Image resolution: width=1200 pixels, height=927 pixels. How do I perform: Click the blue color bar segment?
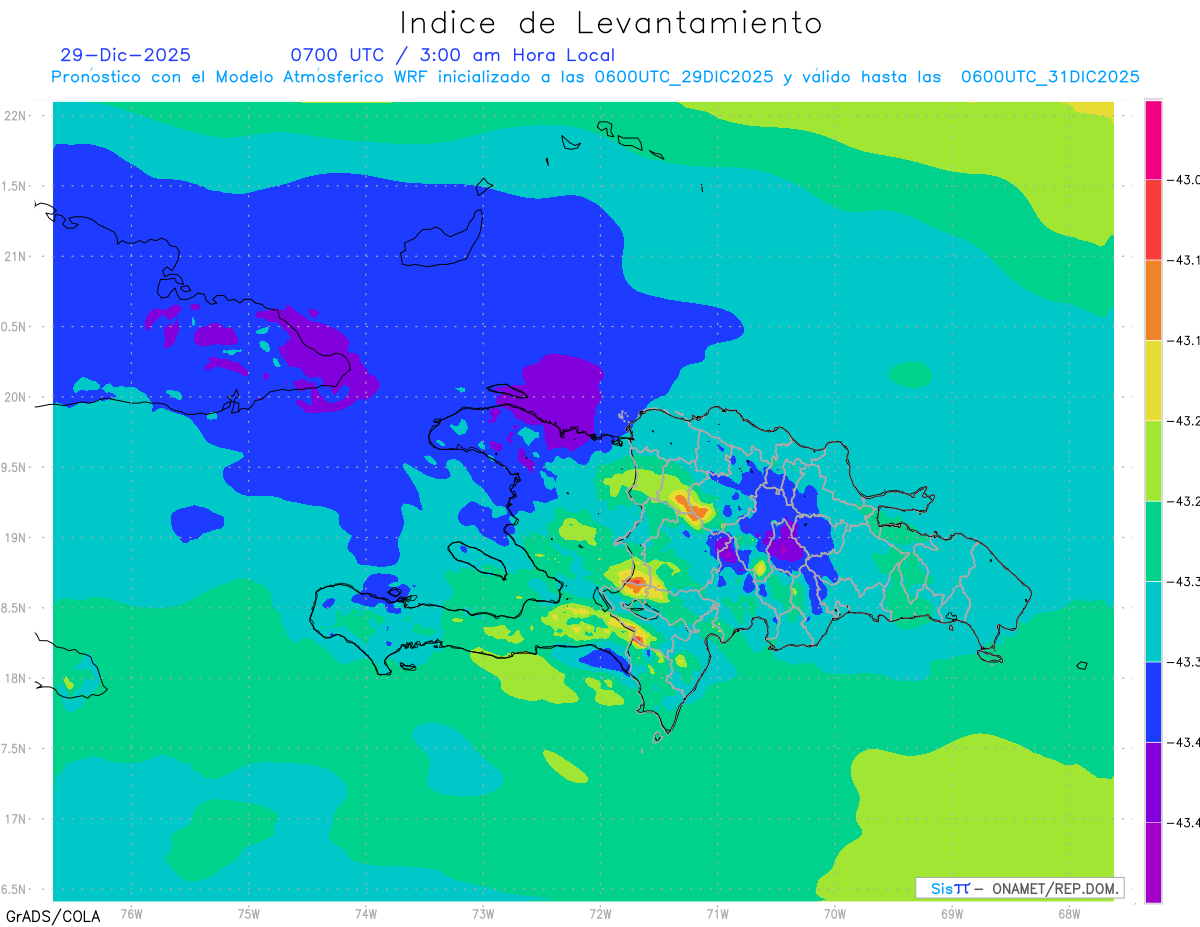click(1153, 701)
